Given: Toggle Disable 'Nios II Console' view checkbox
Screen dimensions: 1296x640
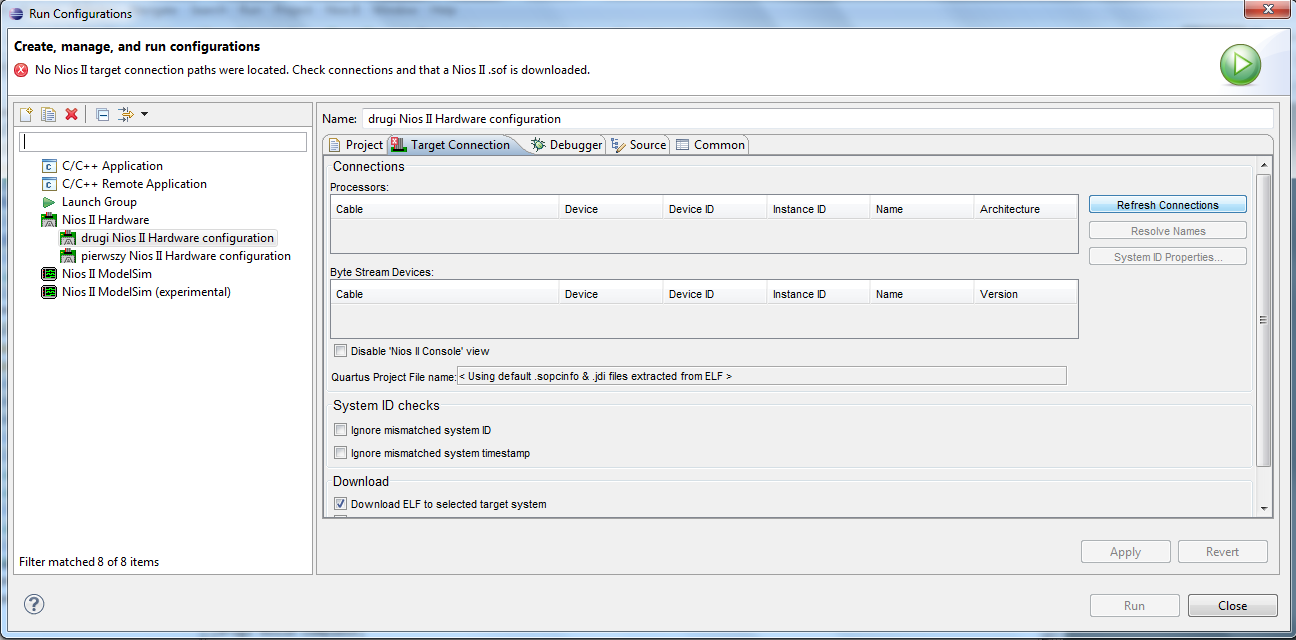Looking at the screenshot, I should coord(341,351).
